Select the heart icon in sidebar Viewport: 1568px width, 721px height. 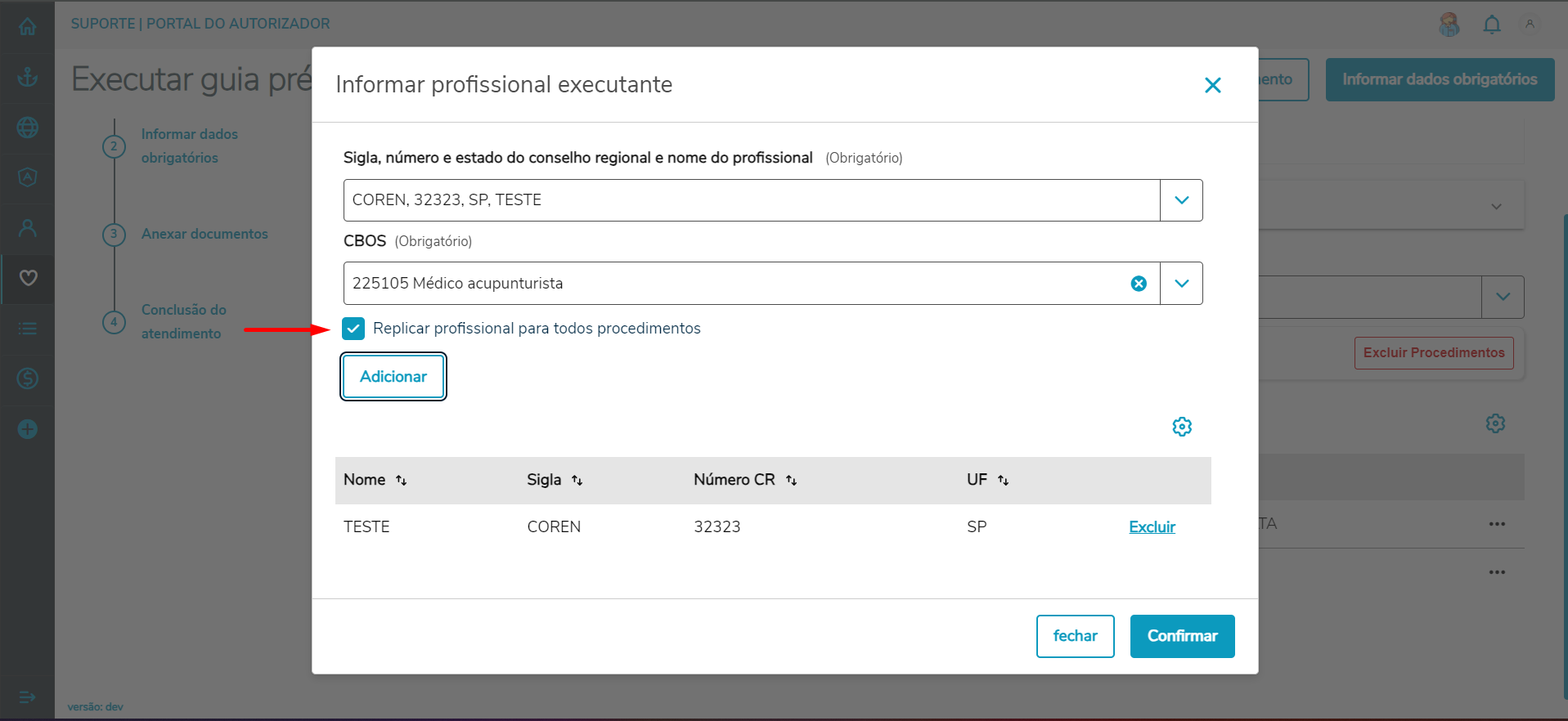click(x=28, y=278)
